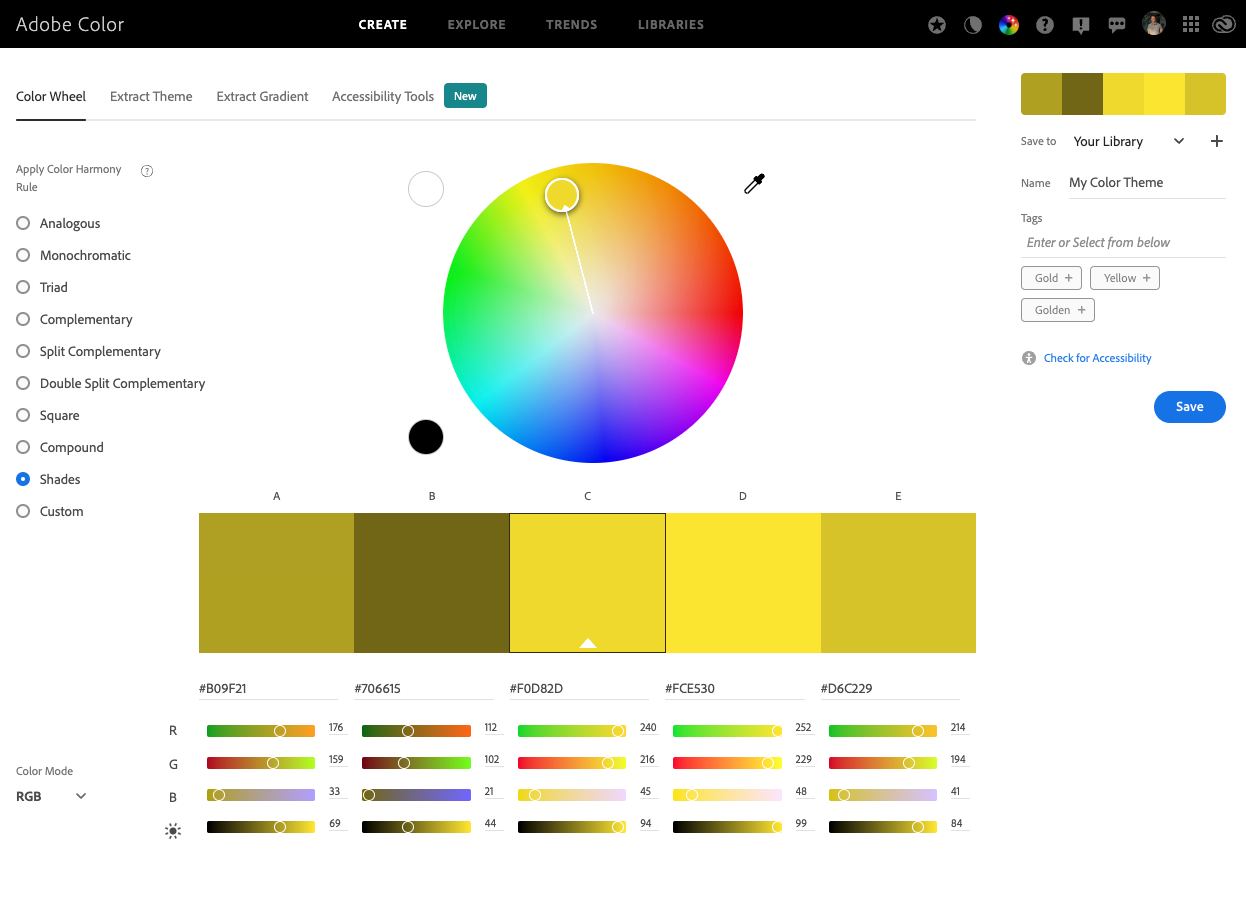Open the feedback exclamation icon
The image size is (1246, 912).
coord(1081,25)
